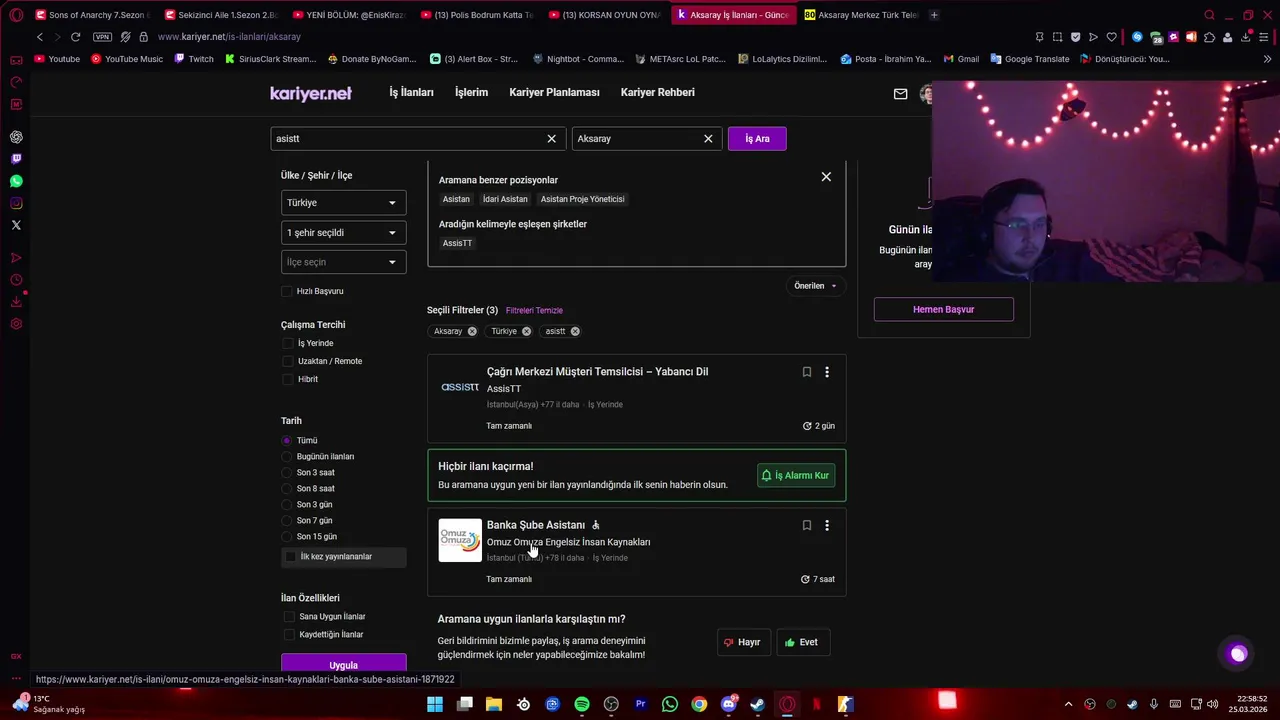Click the Windows Start button
The width and height of the screenshot is (1280, 720).
pyautogui.click(x=435, y=704)
